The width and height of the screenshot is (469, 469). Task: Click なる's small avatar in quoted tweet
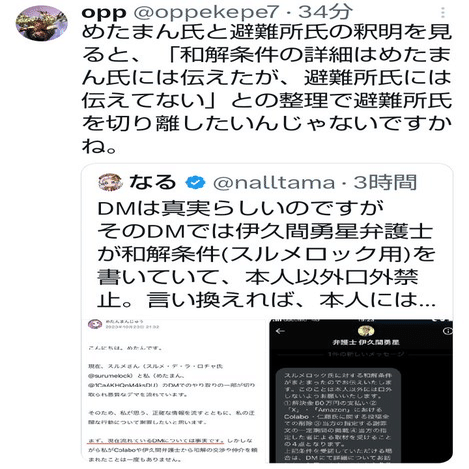click(110, 182)
